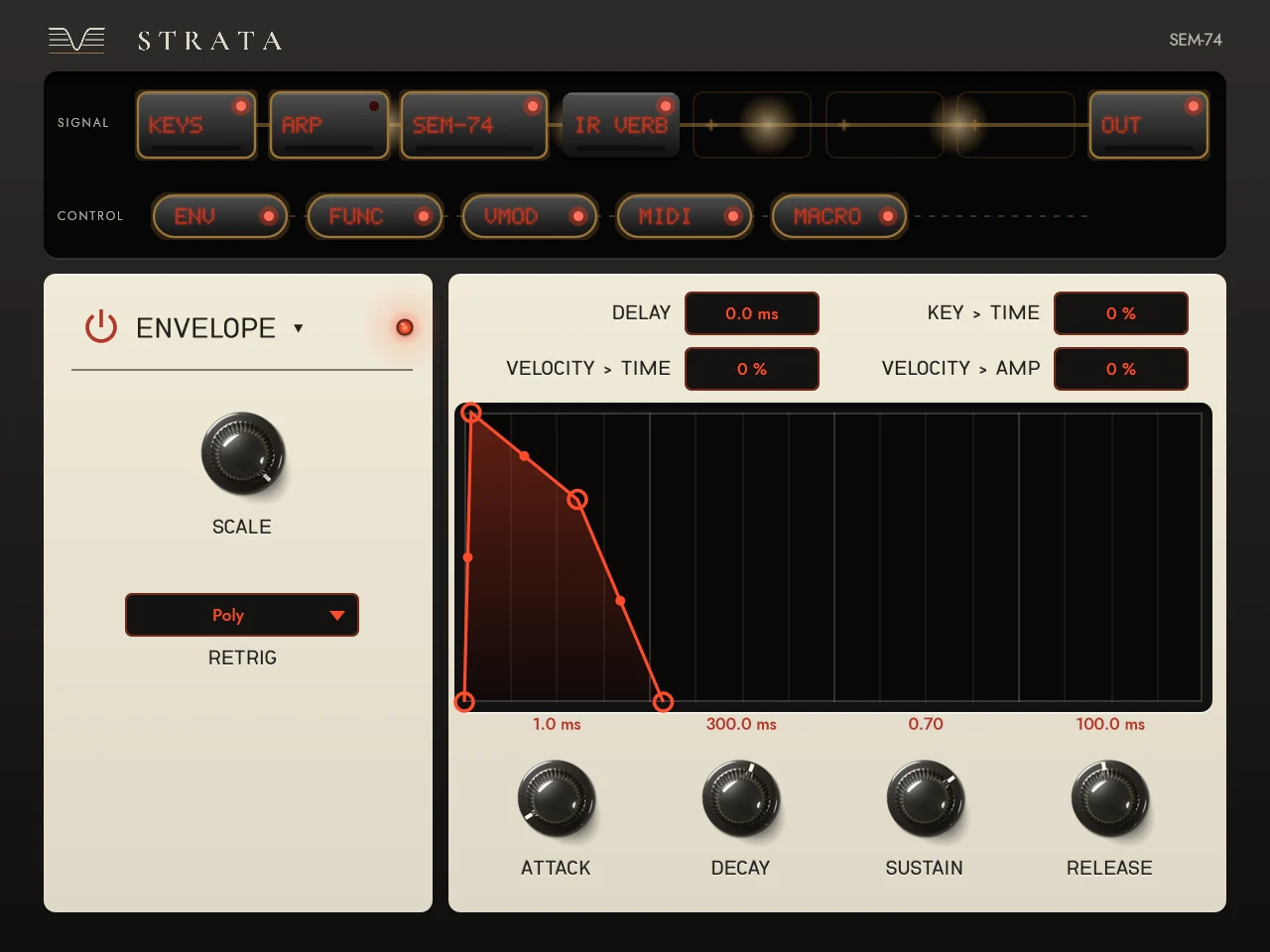Viewport: 1270px width, 952px height.
Task: Expand the ENVELOPE type dropdown arrow
Action: pyautogui.click(x=298, y=328)
